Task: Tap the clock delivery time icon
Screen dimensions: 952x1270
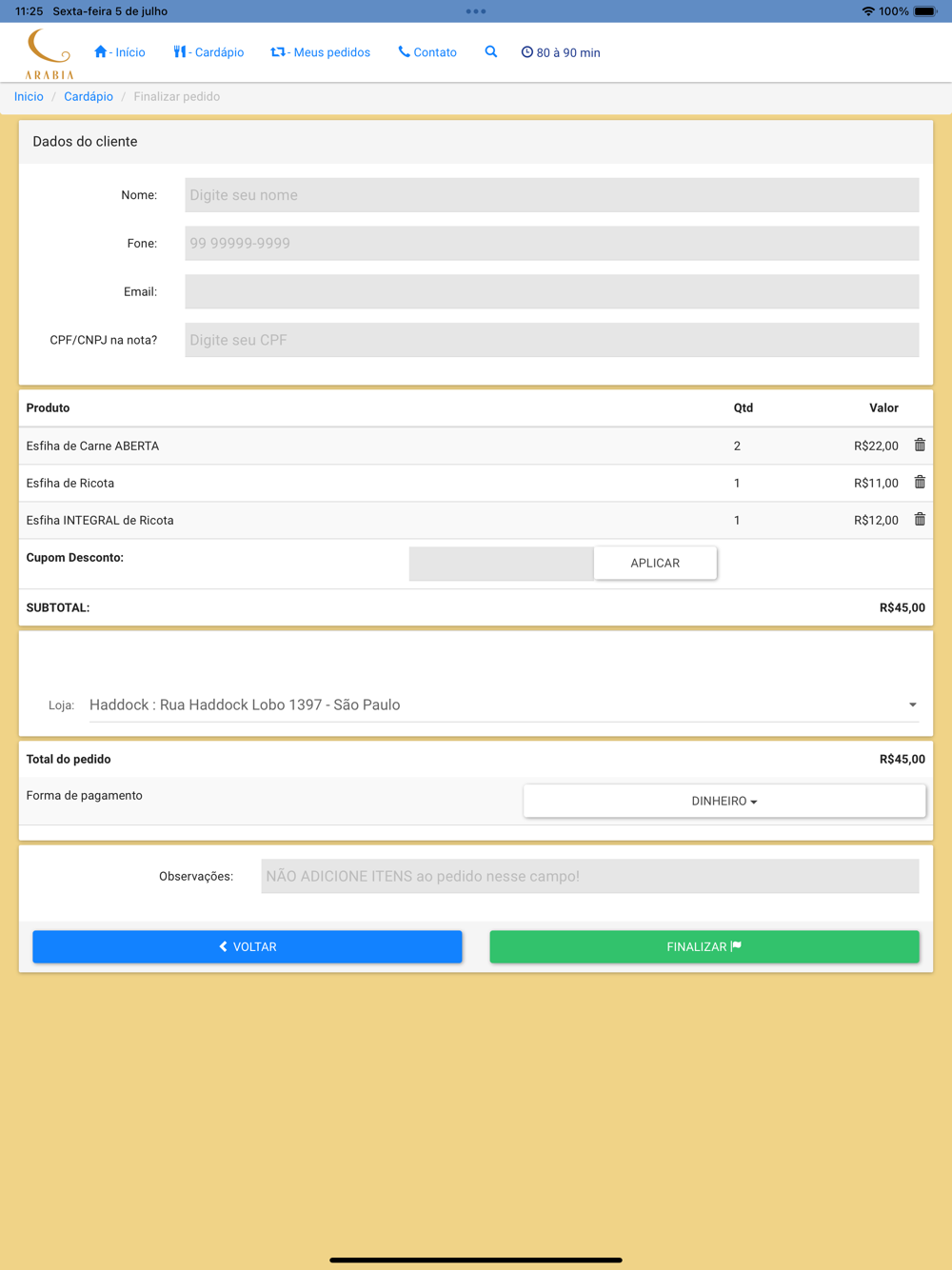Action: pos(526,52)
